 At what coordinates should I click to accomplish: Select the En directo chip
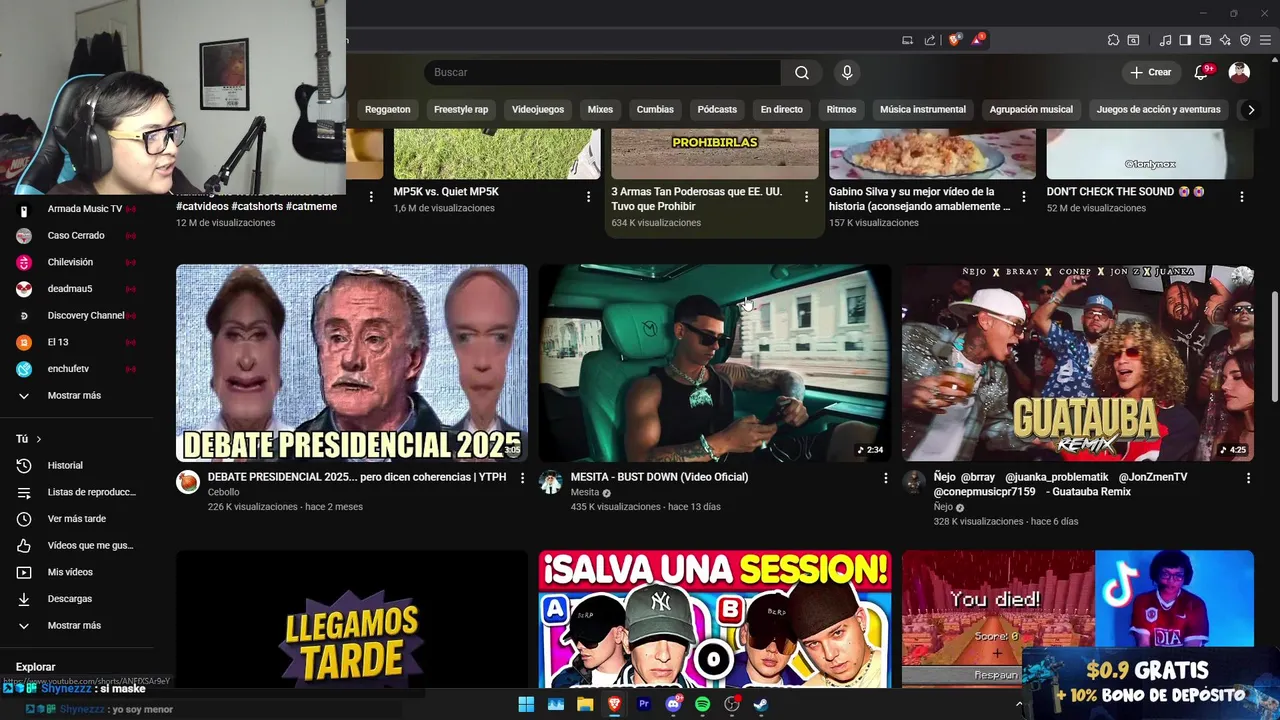(782, 109)
